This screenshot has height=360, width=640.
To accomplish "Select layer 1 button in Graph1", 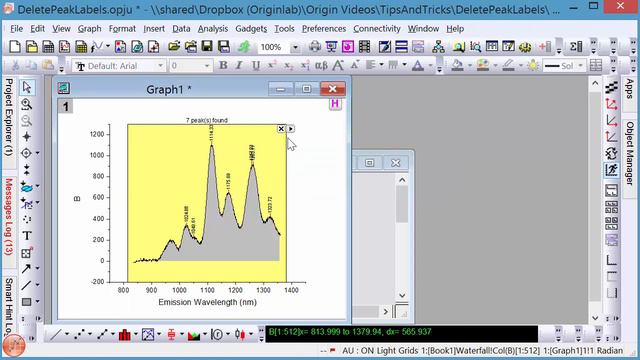I will pos(65,107).
